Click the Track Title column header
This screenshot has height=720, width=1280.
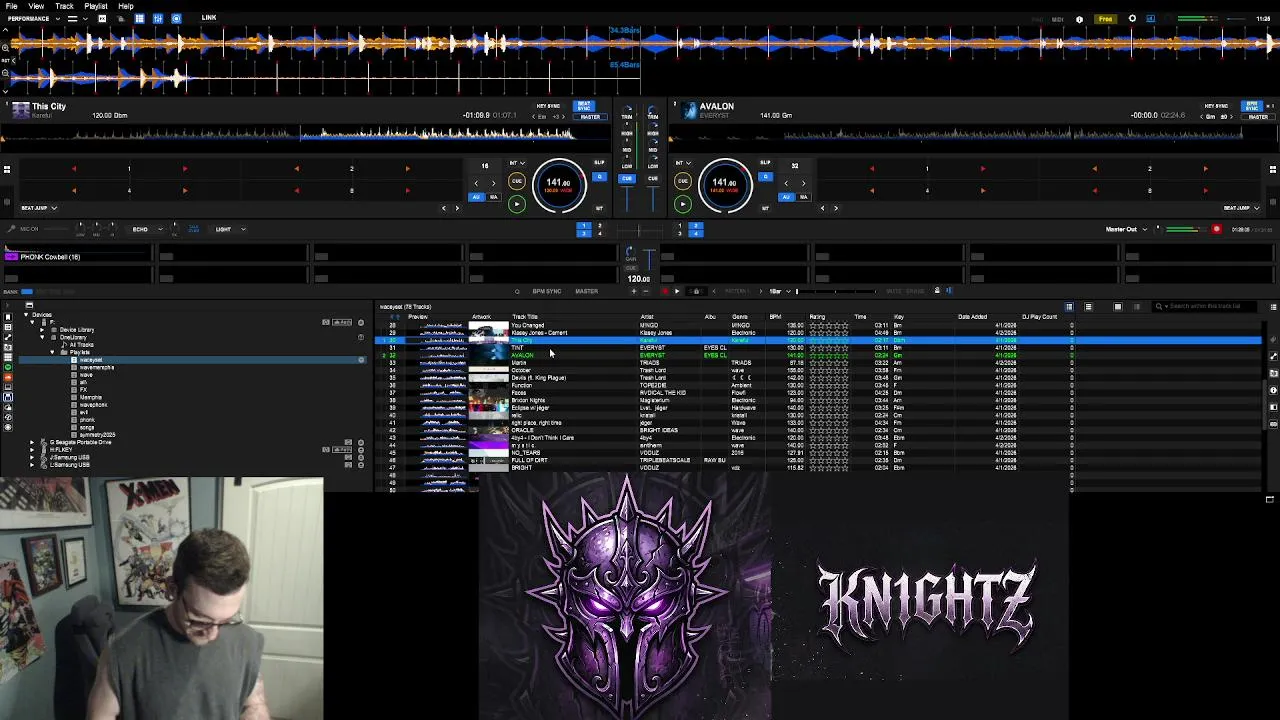pos(525,317)
